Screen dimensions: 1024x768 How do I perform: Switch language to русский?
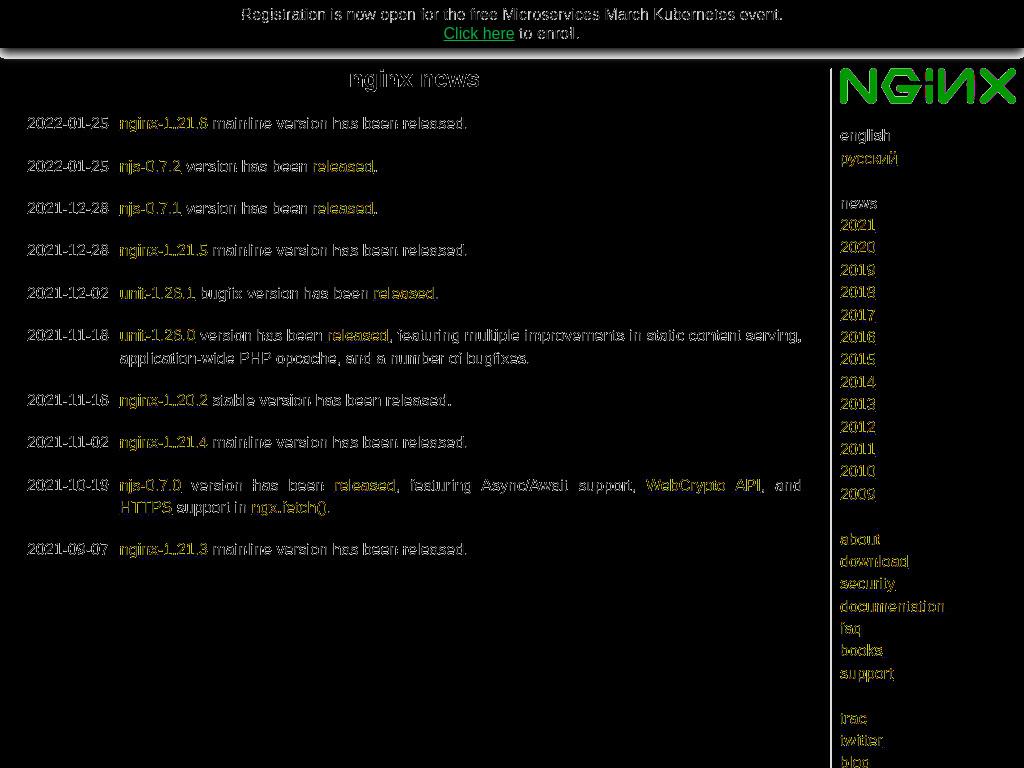click(x=869, y=159)
